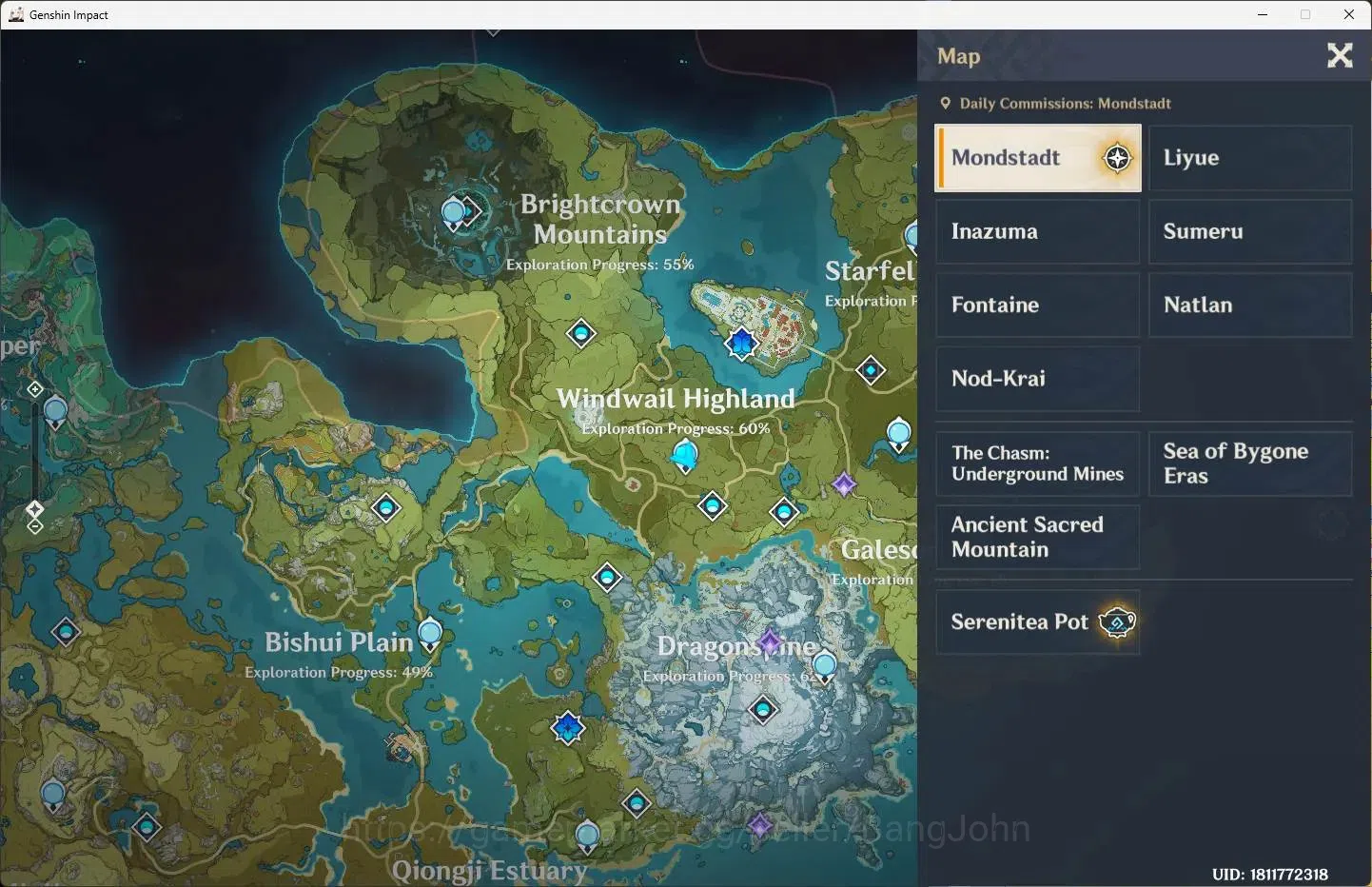Select the purple marker left of Galesong
1372x887 pixels.
(844, 484)
